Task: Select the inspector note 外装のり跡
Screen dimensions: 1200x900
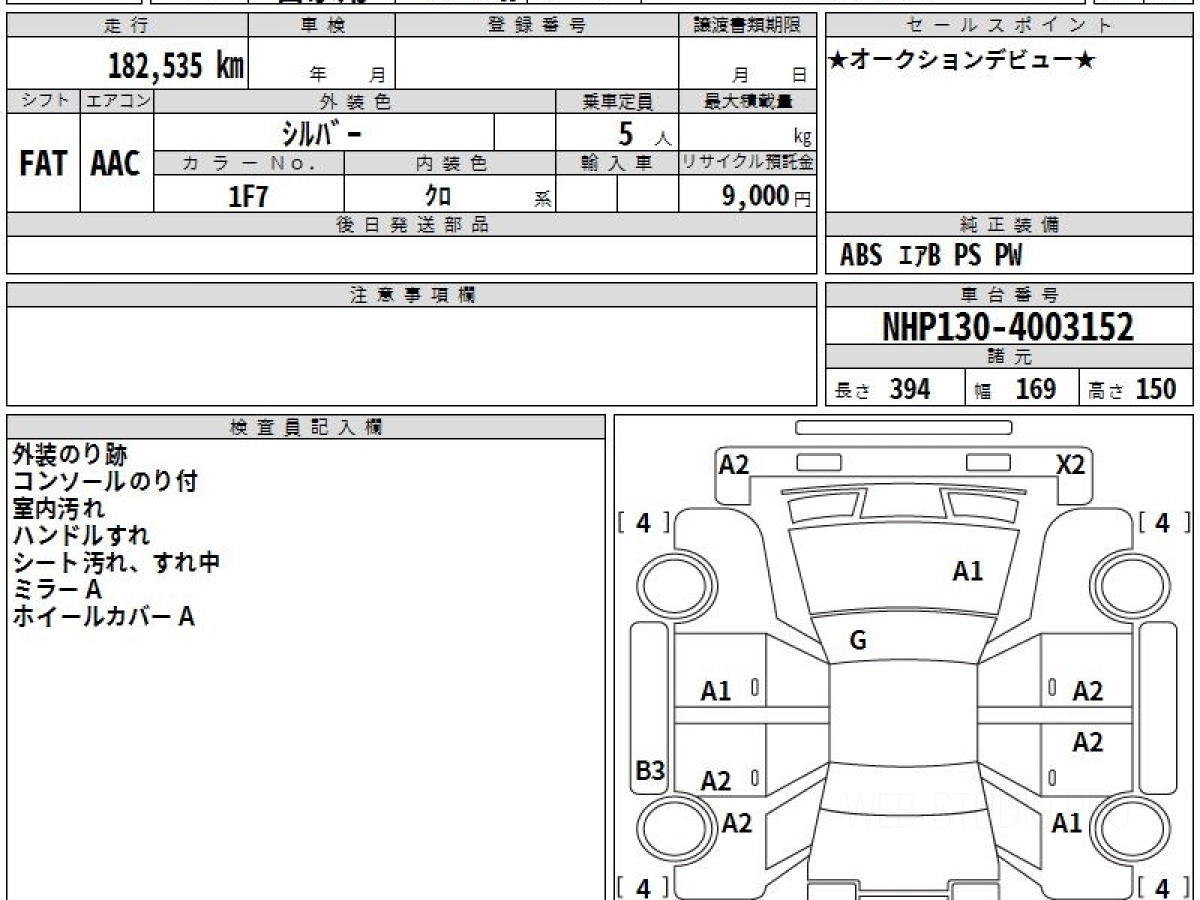Action: click(70, 454)
